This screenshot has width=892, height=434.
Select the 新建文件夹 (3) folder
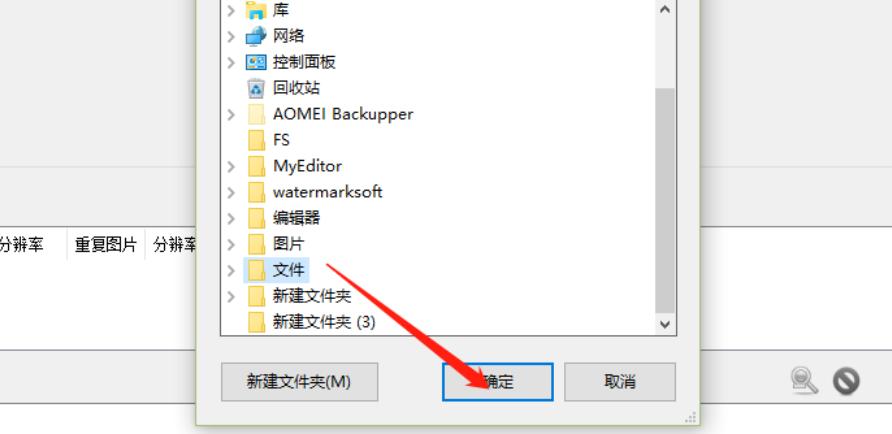tap(312, 323)
